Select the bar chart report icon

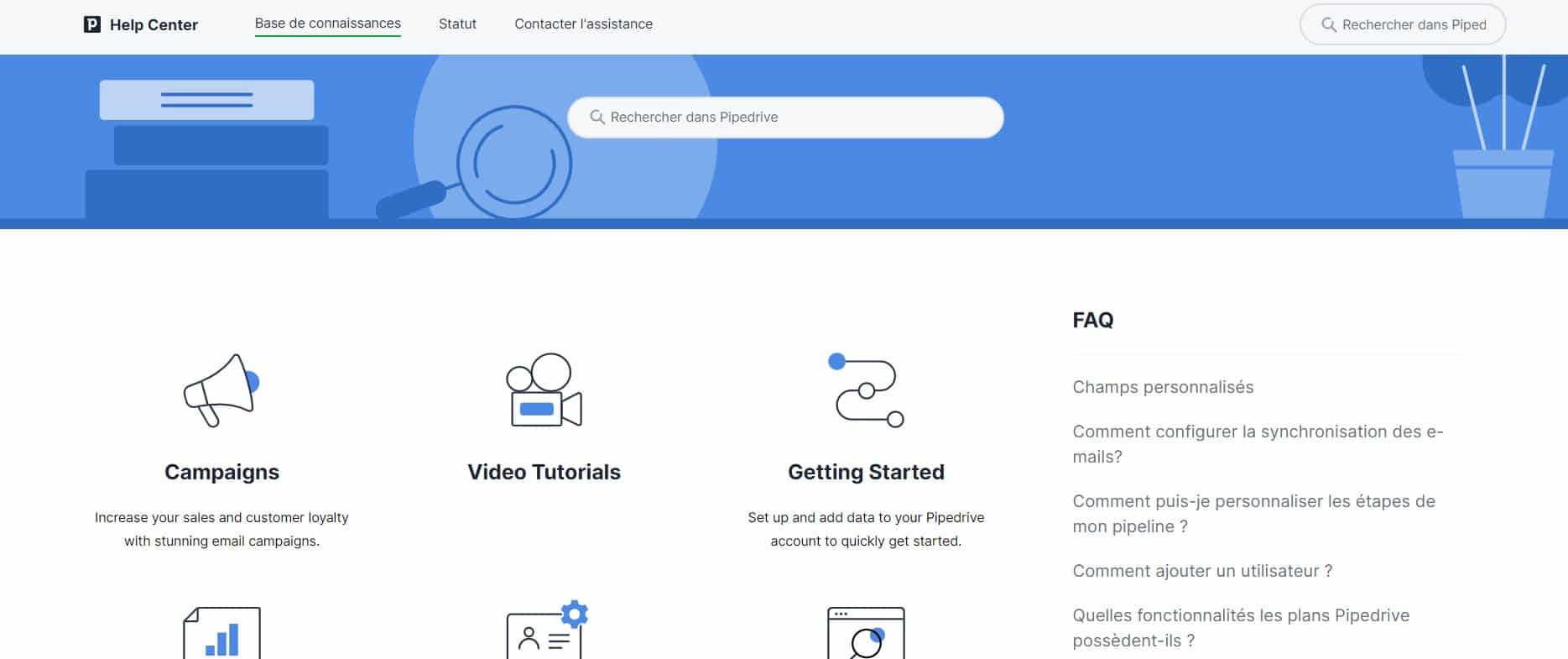[x=221, y=634]
